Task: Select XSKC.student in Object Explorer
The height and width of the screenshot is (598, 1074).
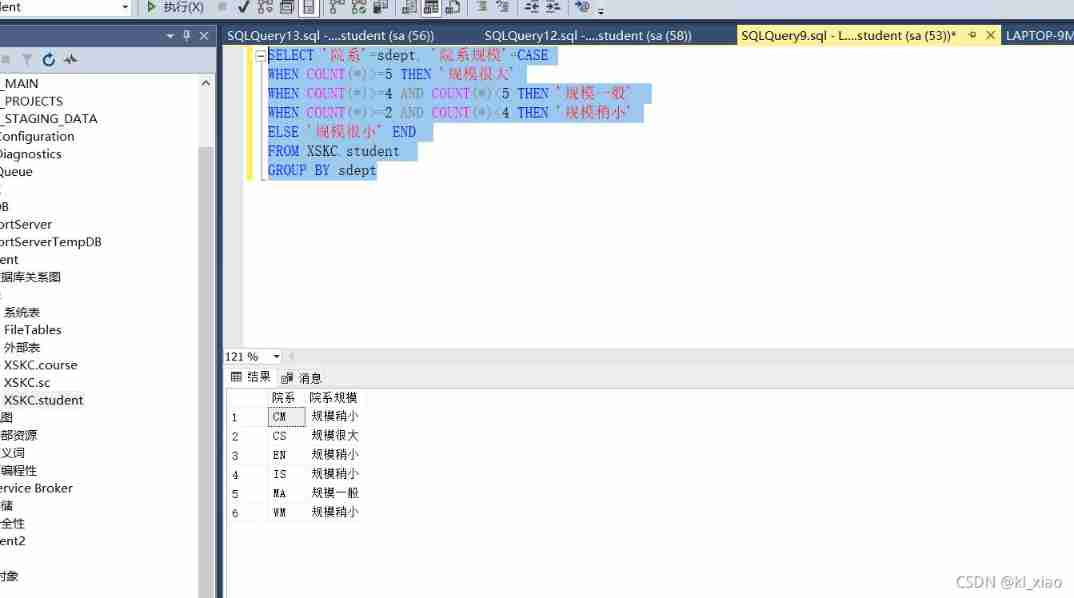Action: 44,400
